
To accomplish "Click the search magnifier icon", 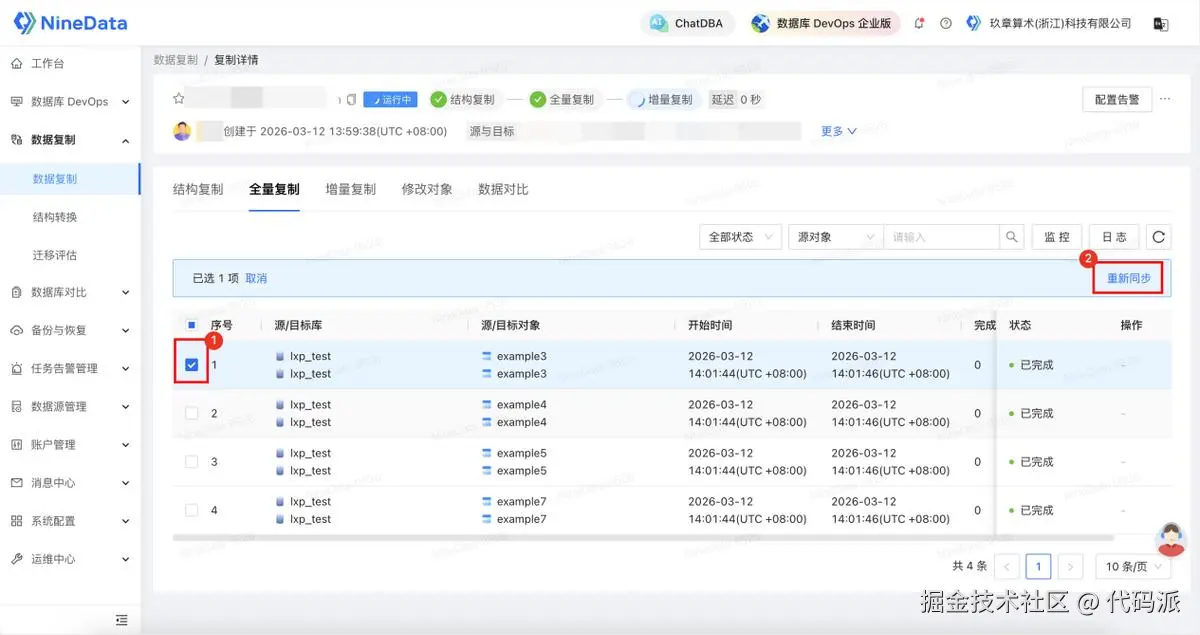I will pos(1012,237).
